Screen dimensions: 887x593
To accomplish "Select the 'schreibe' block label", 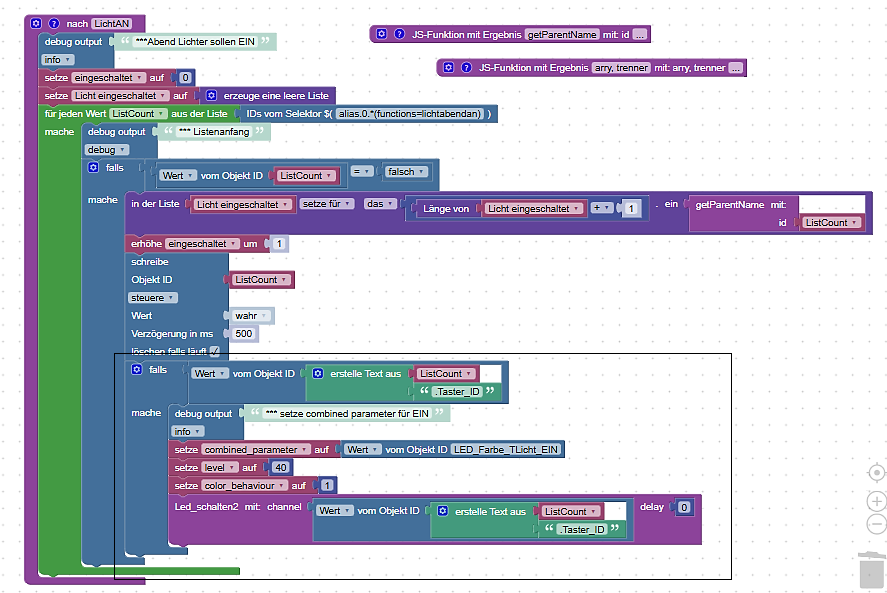I will (x=150, y=262).
